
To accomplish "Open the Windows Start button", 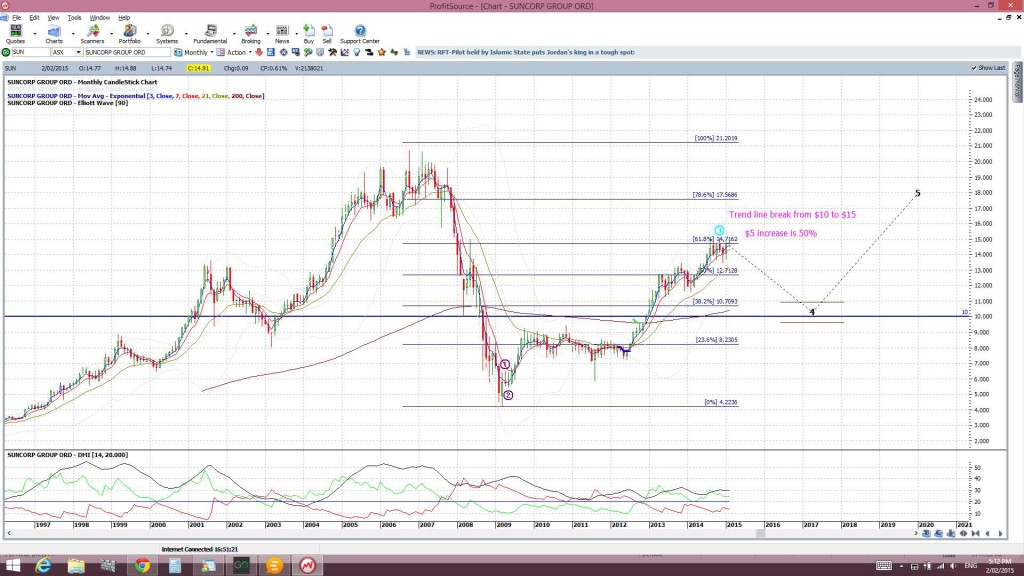I will pos(12,566).
